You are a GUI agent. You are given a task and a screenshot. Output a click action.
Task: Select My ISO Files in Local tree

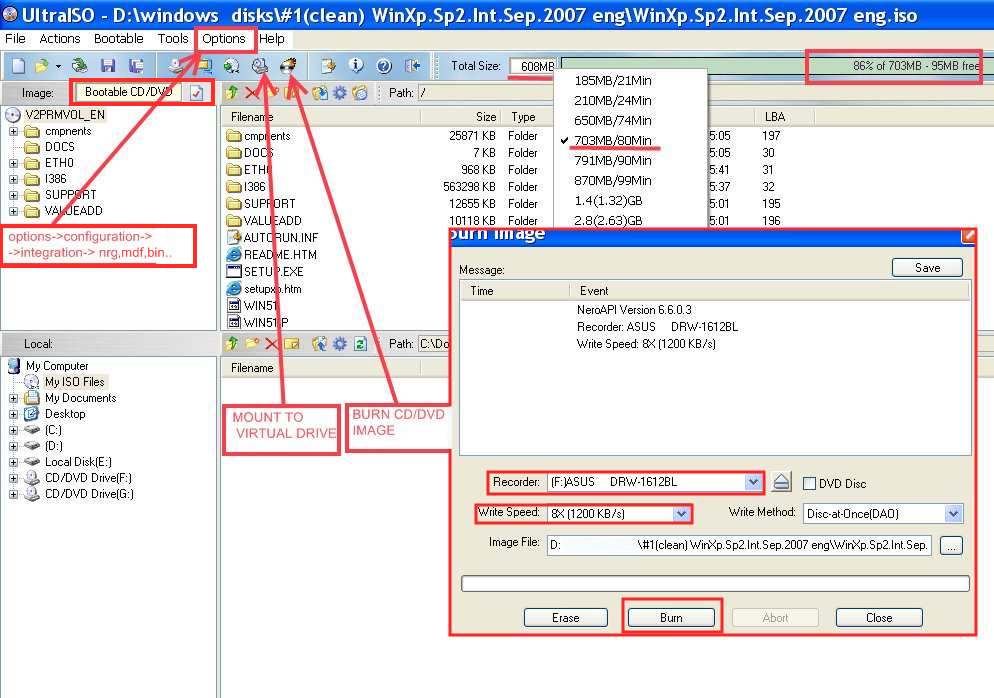[74, 382]
